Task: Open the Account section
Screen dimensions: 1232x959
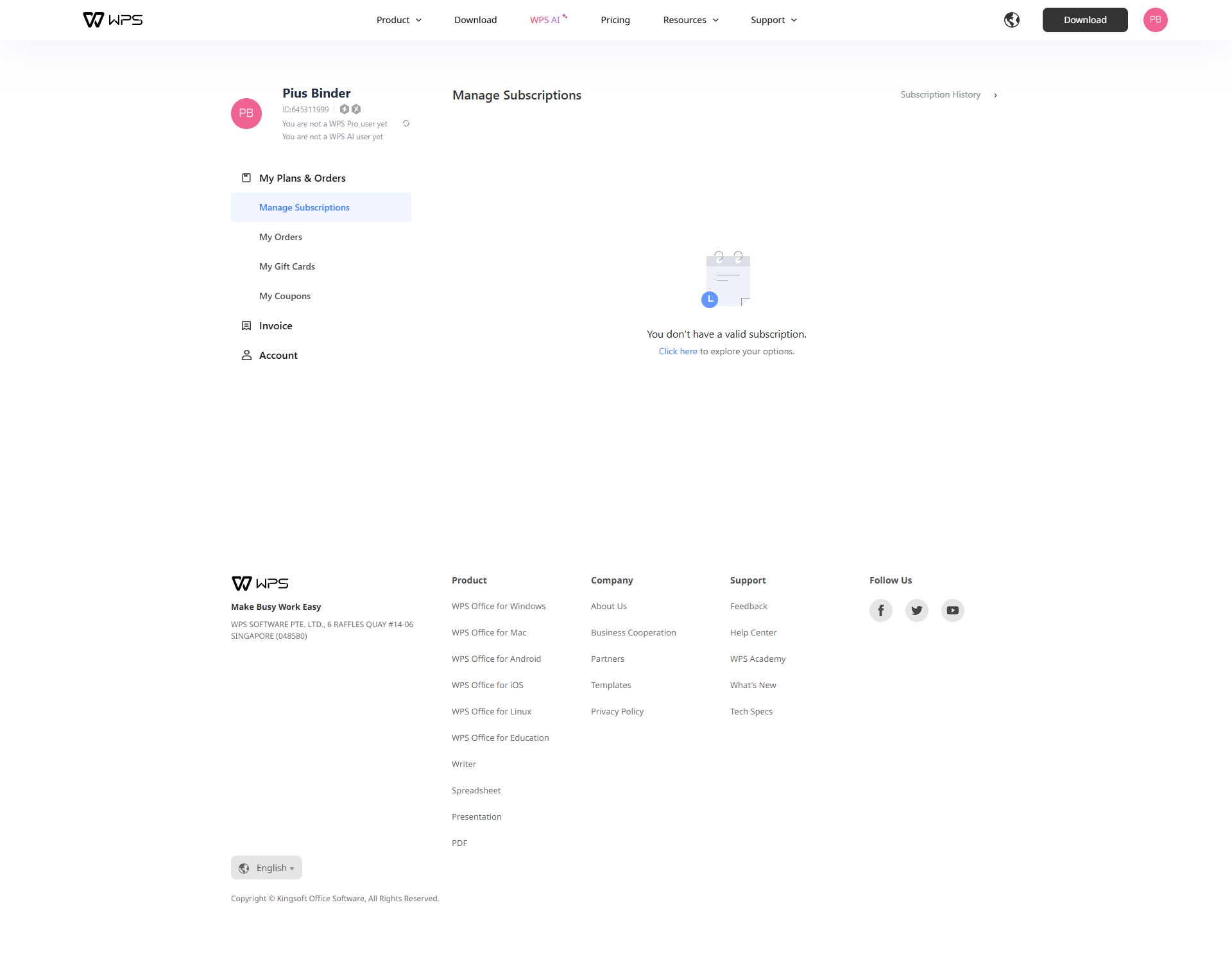Action: coord(278,355)
